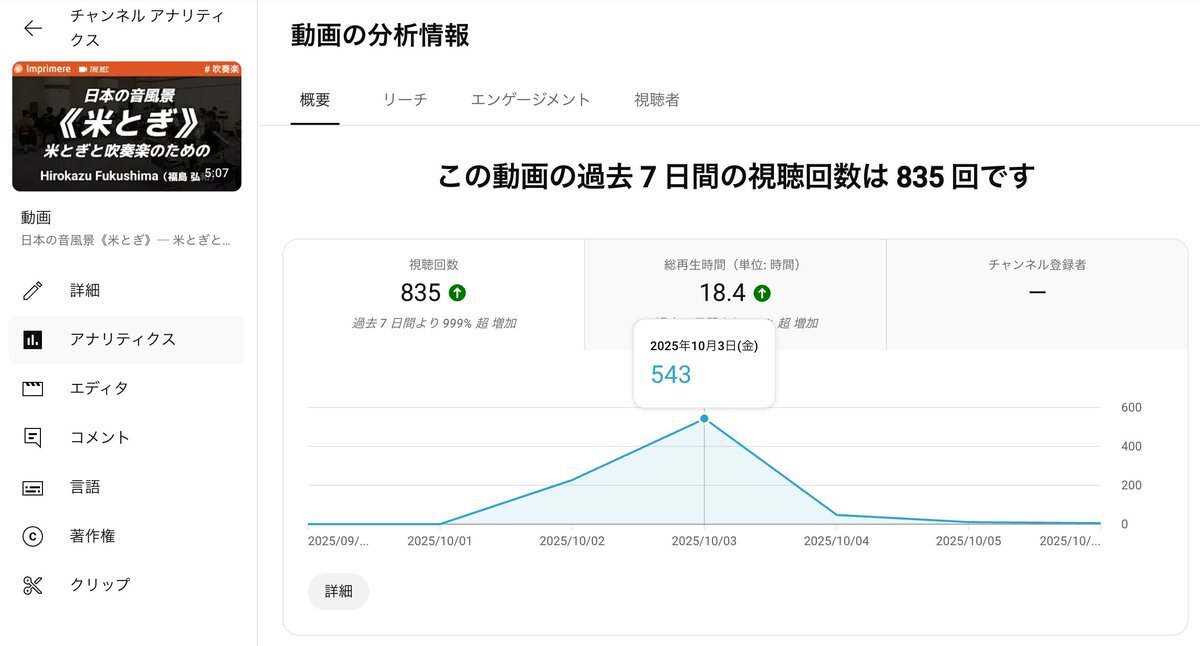Select the チャンネル登録者 metric card
The image size is (1200, 646).
point(1037,295)
